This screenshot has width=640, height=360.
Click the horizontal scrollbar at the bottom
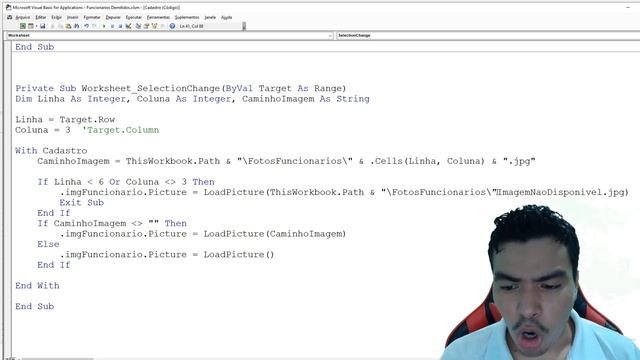(x=57, y=358)
